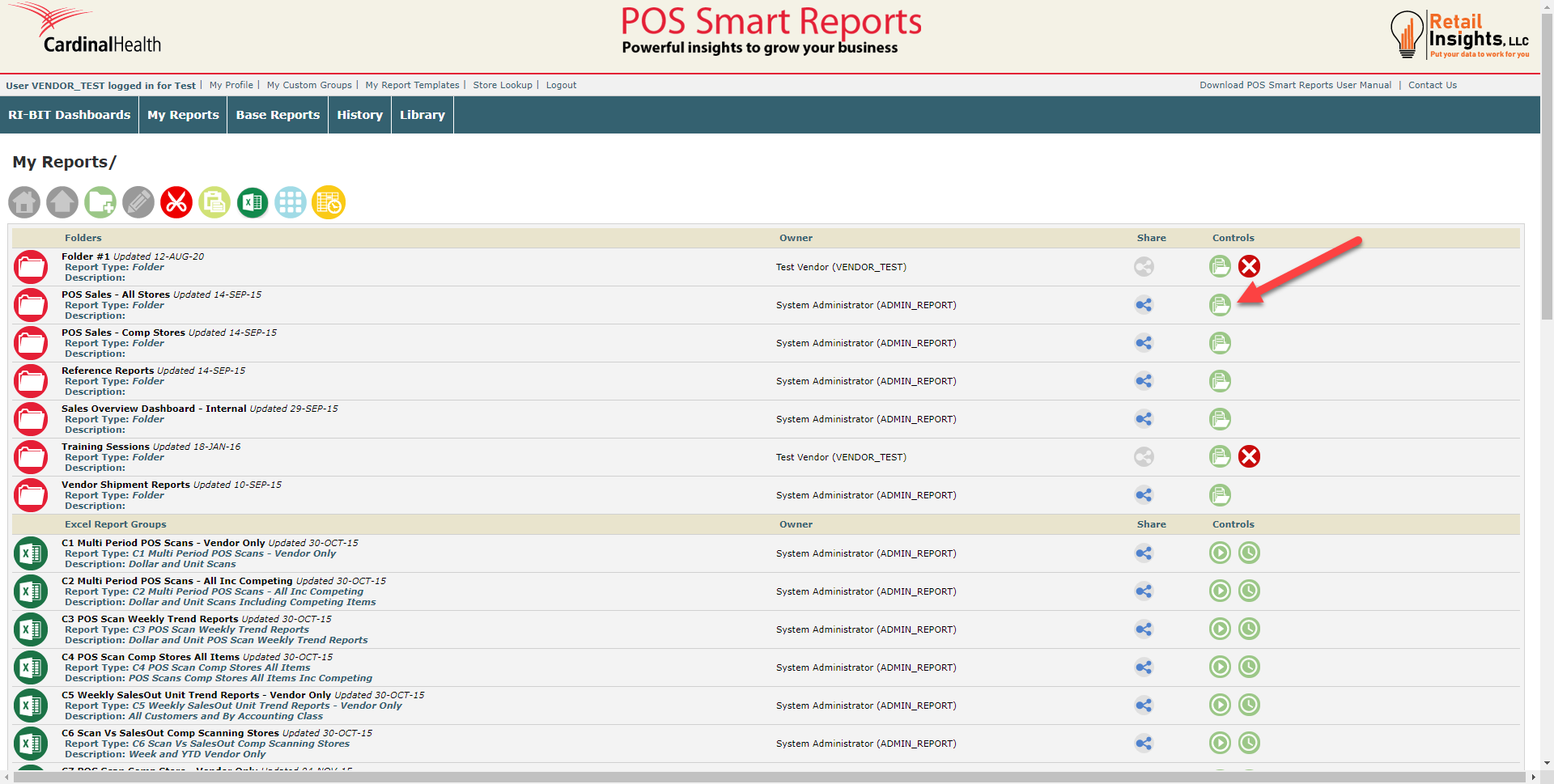Click the new folder icon with plus
Screen dimensions: 1554x784
(100, 202)
